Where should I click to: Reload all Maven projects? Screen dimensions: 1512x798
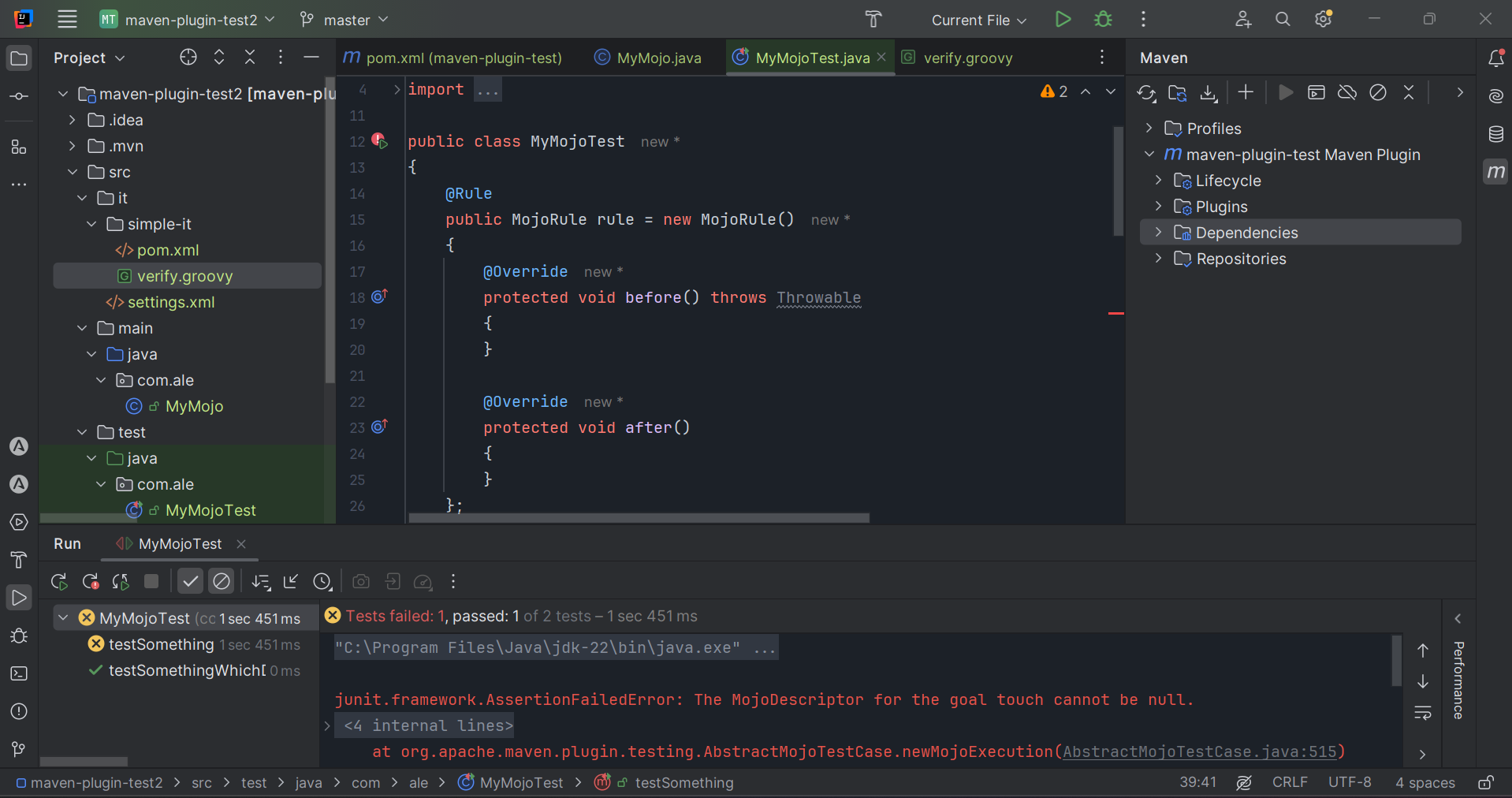pos(1146,93)
